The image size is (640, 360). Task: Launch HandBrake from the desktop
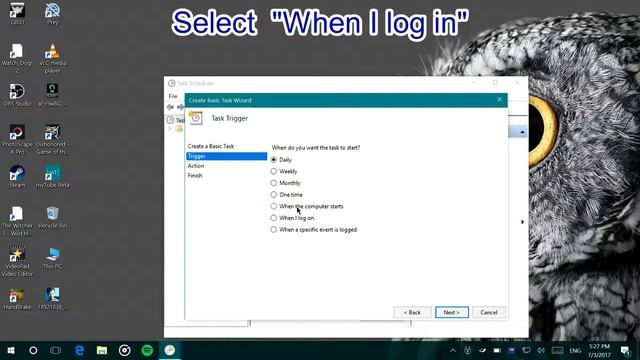click(x=17, y=299)
